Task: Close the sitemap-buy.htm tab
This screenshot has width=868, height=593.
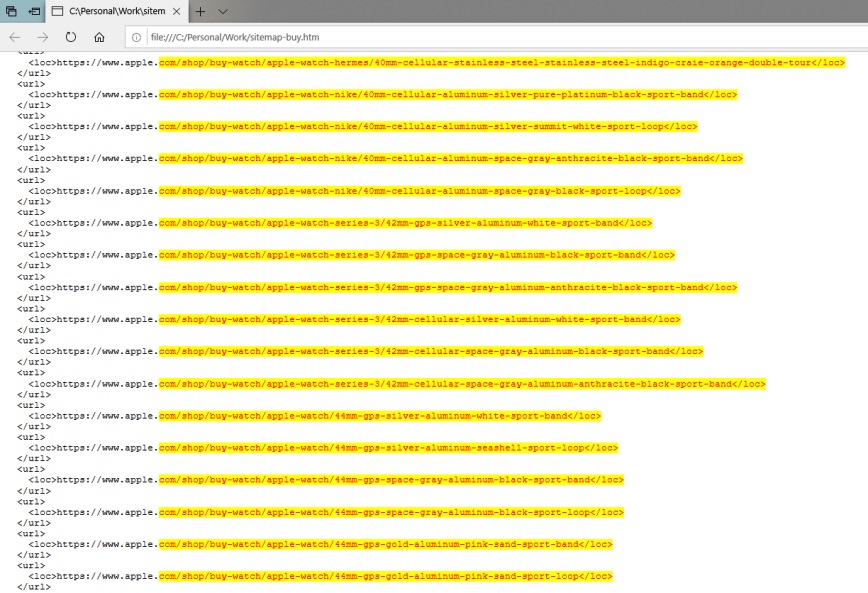Action: pyautogui.click(x=176, y=11)
